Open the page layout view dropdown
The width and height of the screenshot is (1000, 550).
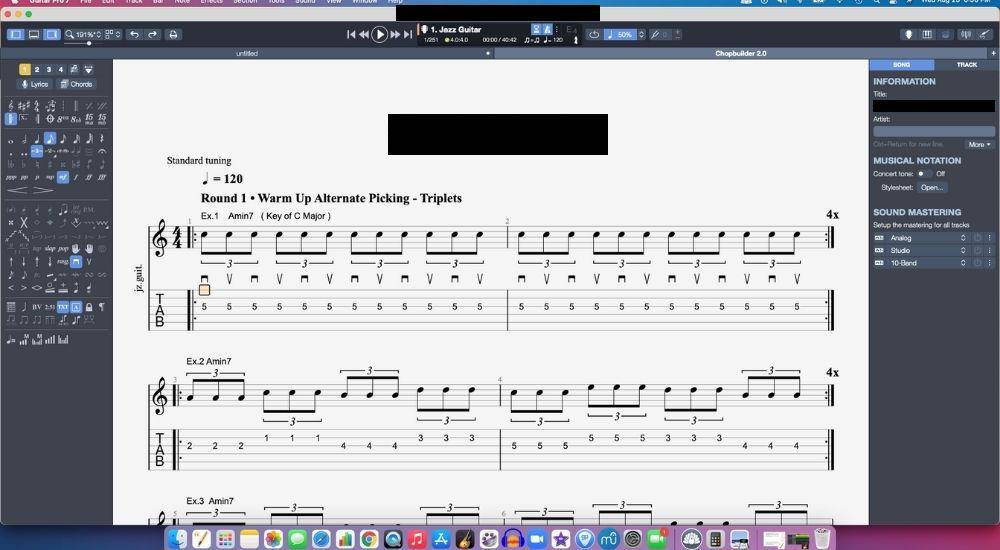113,34
